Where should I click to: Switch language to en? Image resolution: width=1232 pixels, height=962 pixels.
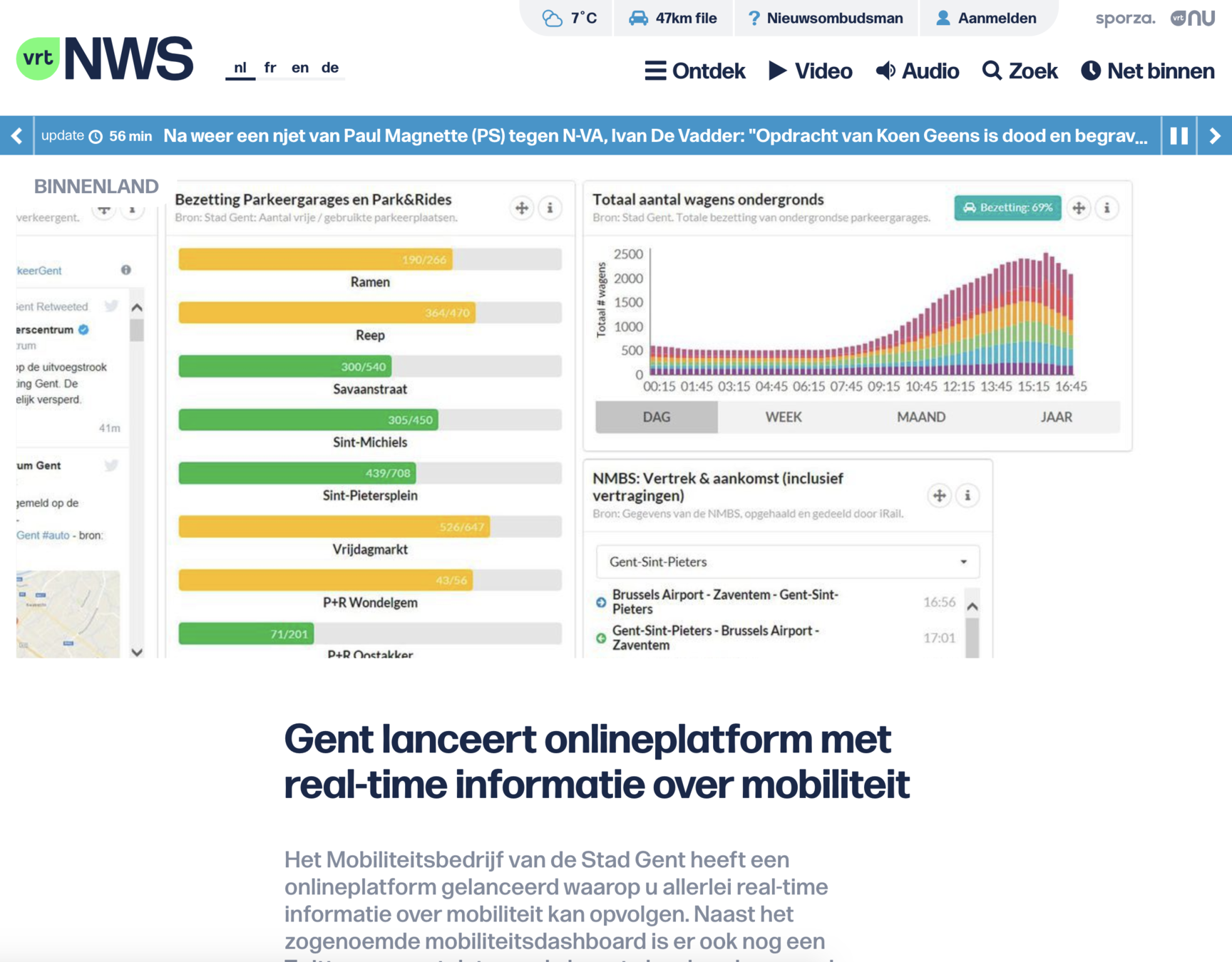click(x=300, y=68)
